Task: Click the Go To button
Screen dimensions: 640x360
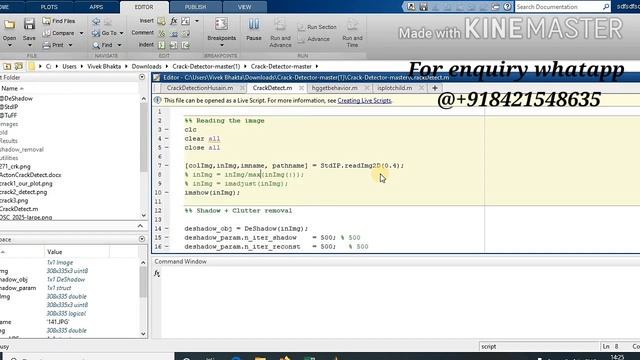Action: pyautogui.click(x=104, y=33)
